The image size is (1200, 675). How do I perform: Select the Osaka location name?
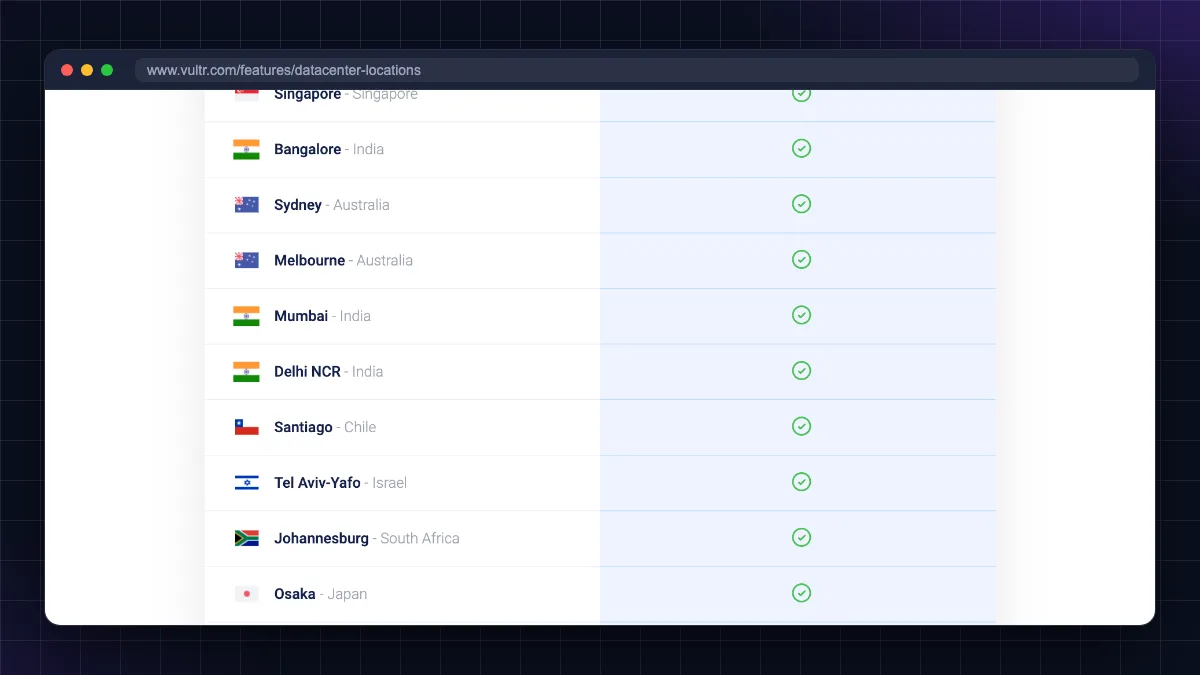coord(295,594)
